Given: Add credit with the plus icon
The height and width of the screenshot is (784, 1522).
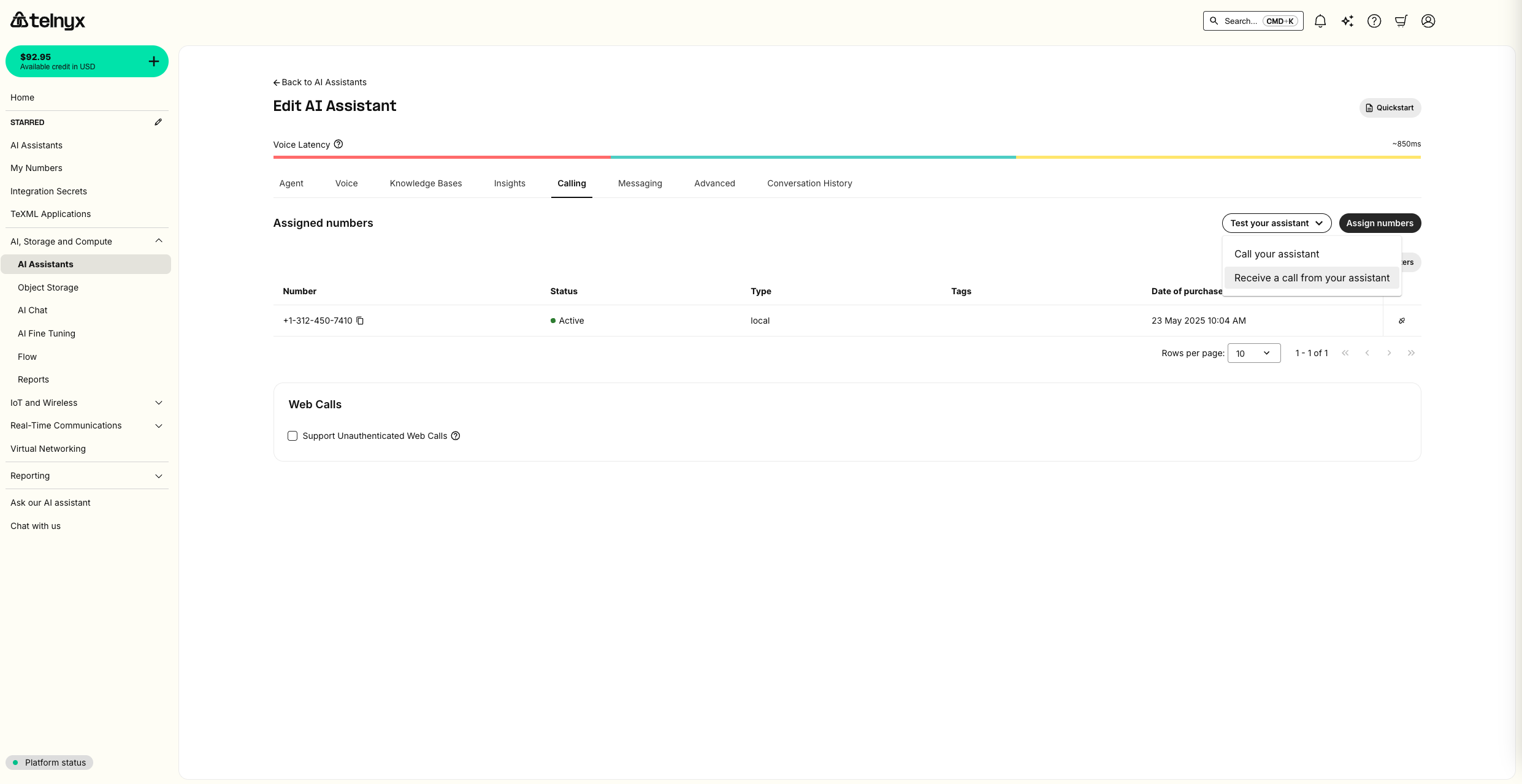Looking at the screenshot, I should [154, 61].
